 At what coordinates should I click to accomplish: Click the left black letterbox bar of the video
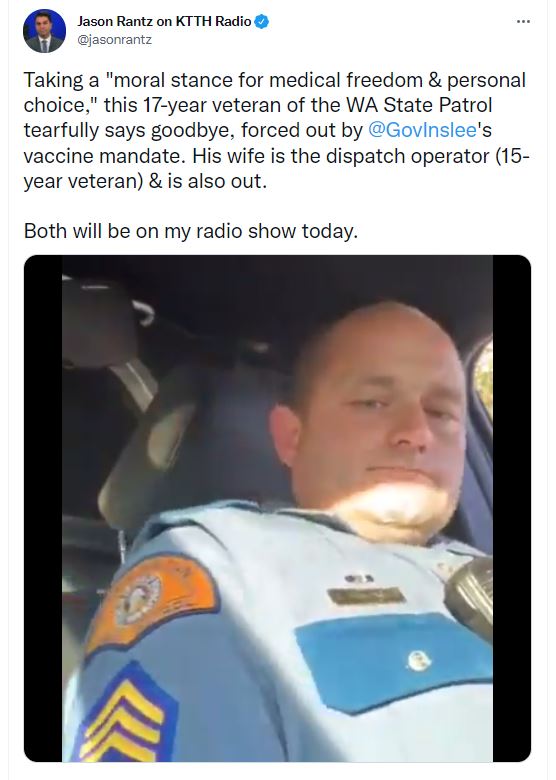(43, 508)
